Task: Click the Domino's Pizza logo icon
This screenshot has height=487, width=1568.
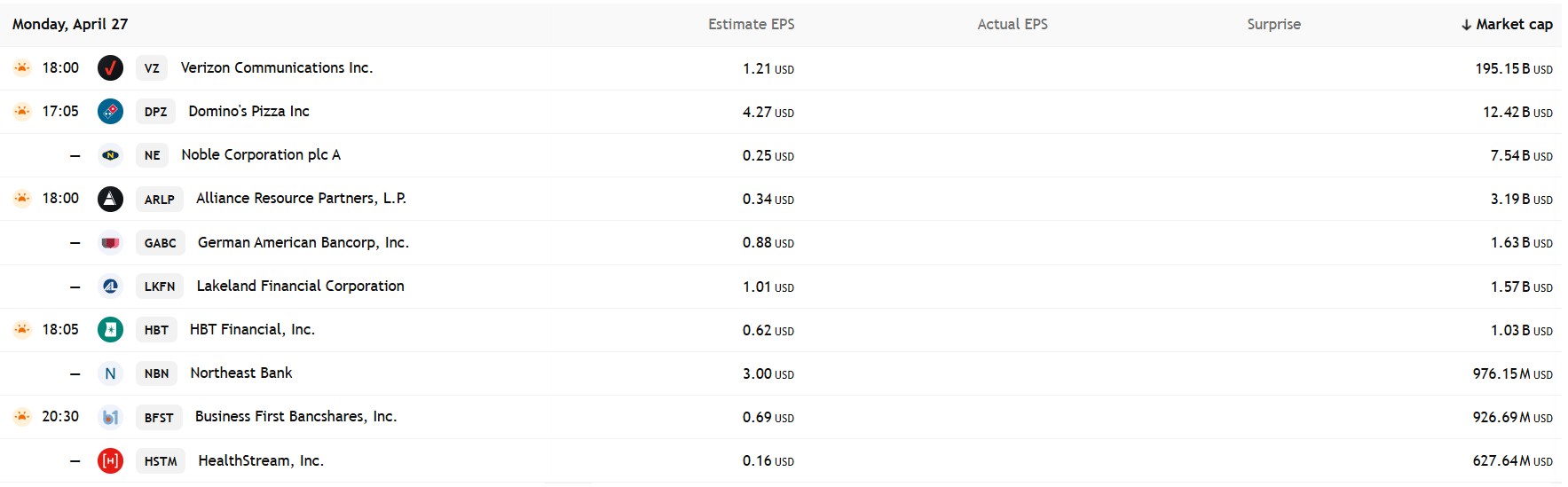Action: [110, 112]
